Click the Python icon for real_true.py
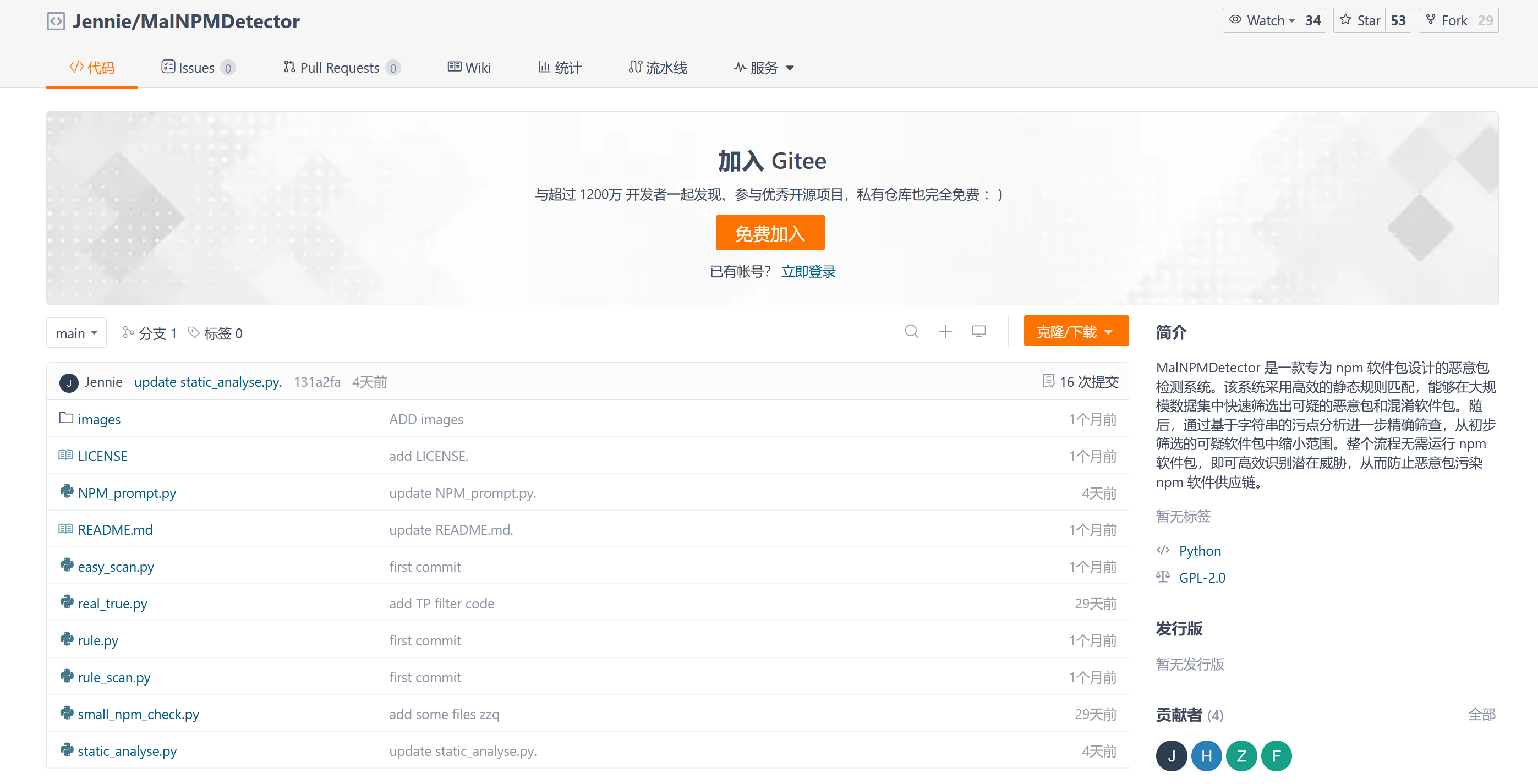 coord(66,602)
